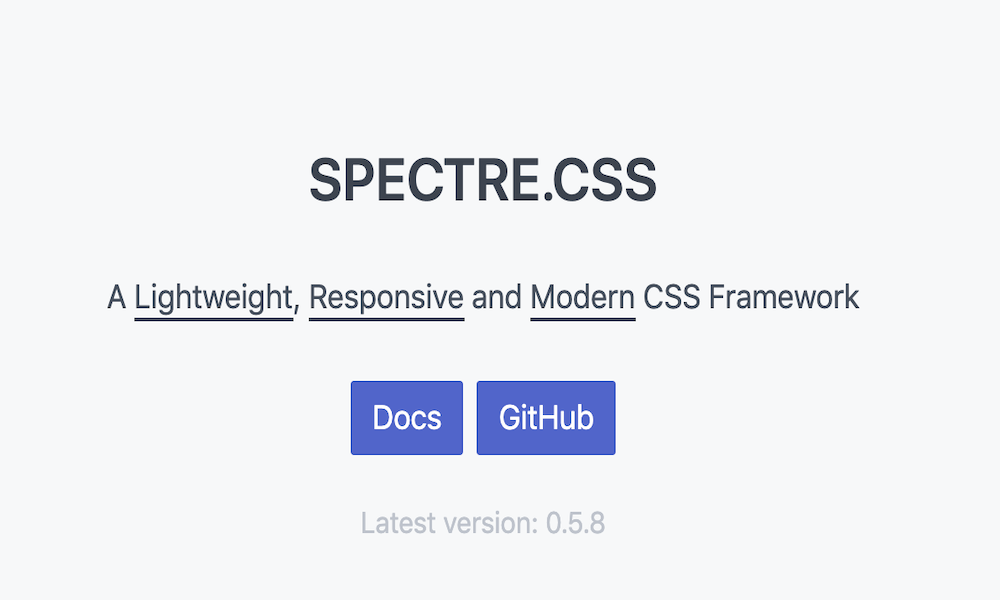Click the SPECTRE.CSS heading
1000x600 pixels.
pos(483,181)
